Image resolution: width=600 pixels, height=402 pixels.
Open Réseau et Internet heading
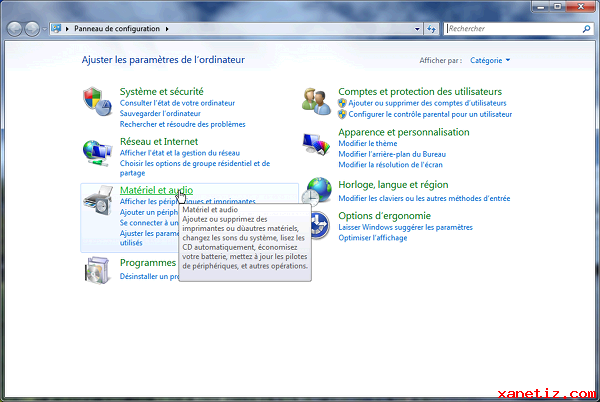tap(159, 142)
